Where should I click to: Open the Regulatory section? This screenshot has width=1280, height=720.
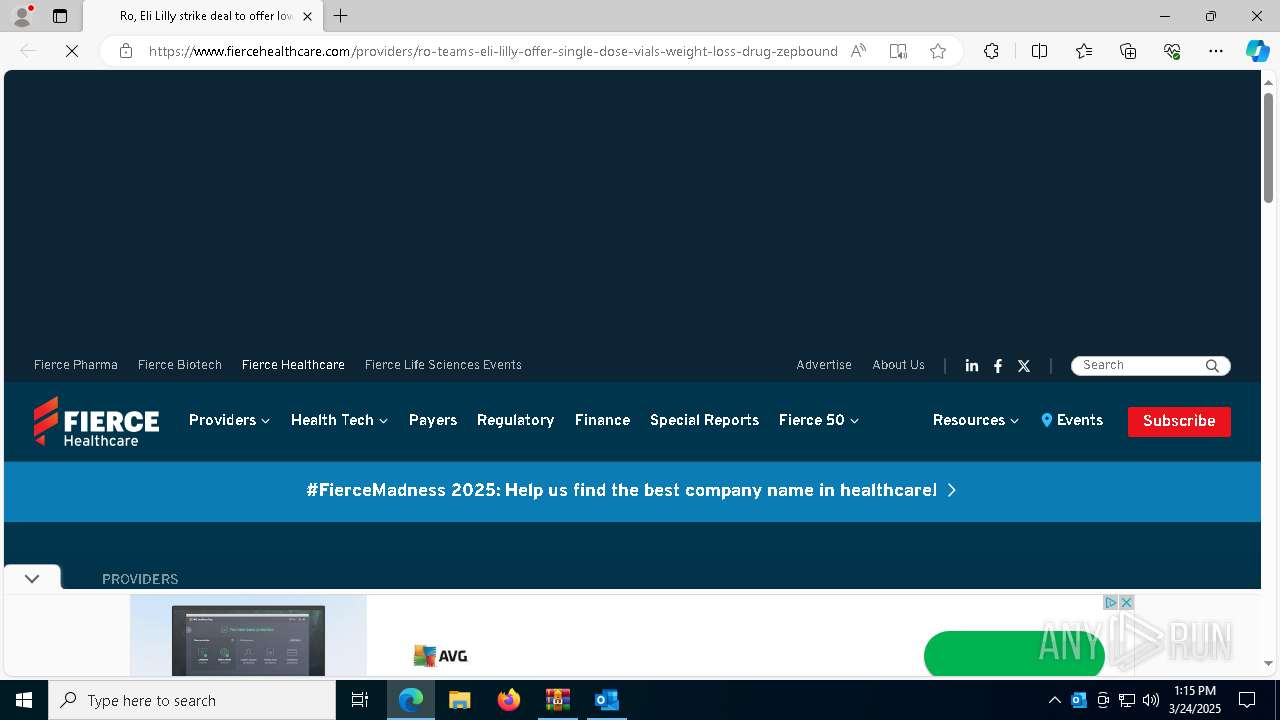[515, 420]
